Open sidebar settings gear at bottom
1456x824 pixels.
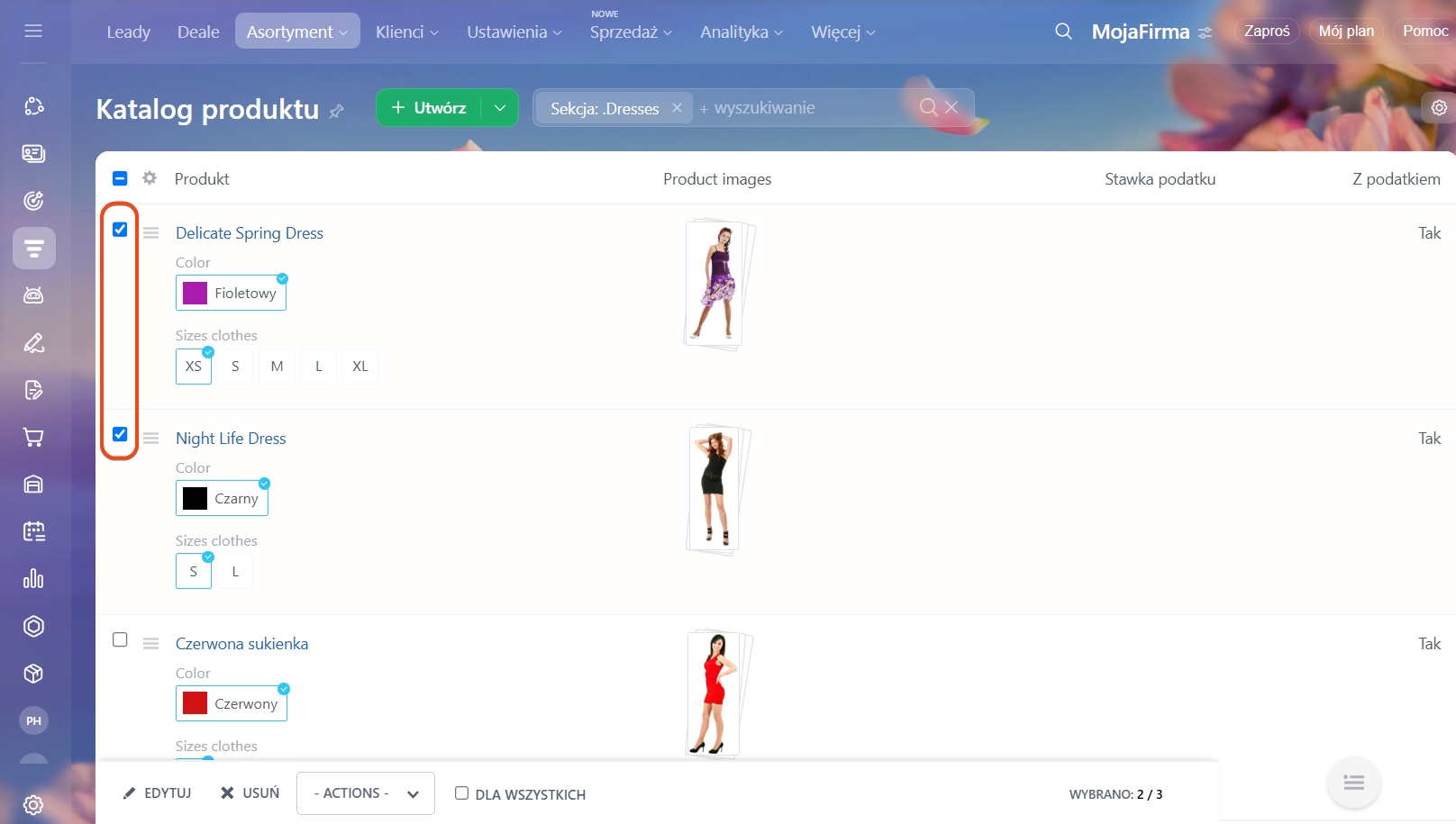tap(33, 805)
